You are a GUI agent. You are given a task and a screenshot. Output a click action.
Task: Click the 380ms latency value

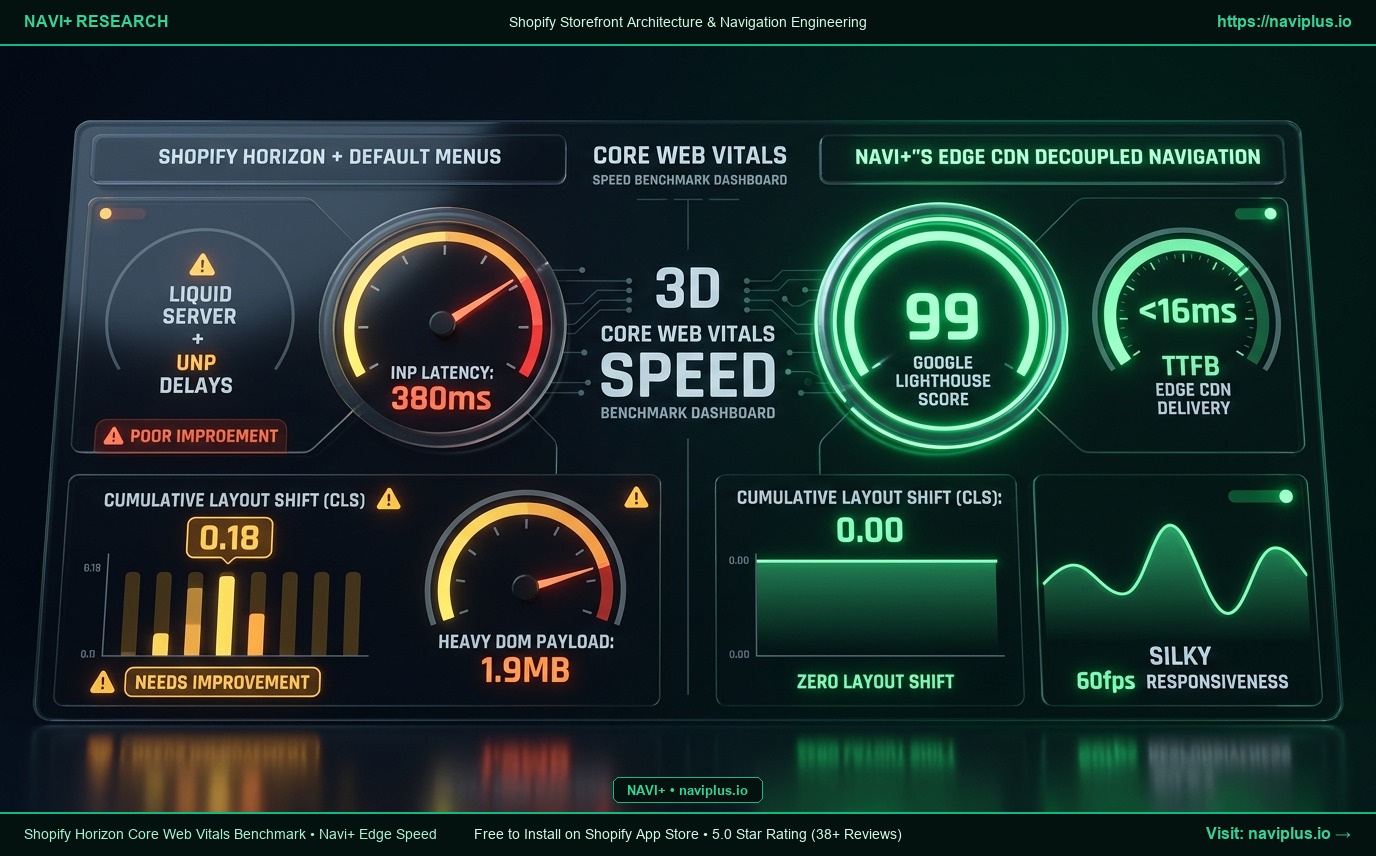click(x=441, y=399)
